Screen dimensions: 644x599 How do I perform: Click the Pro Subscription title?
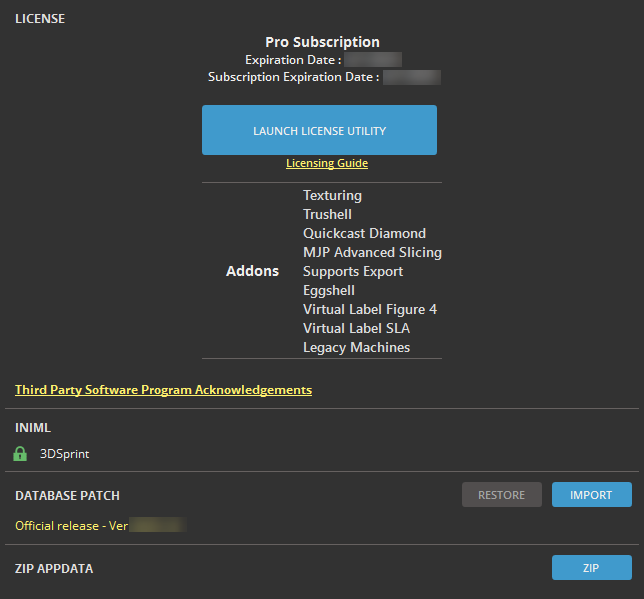click(322, 42)
